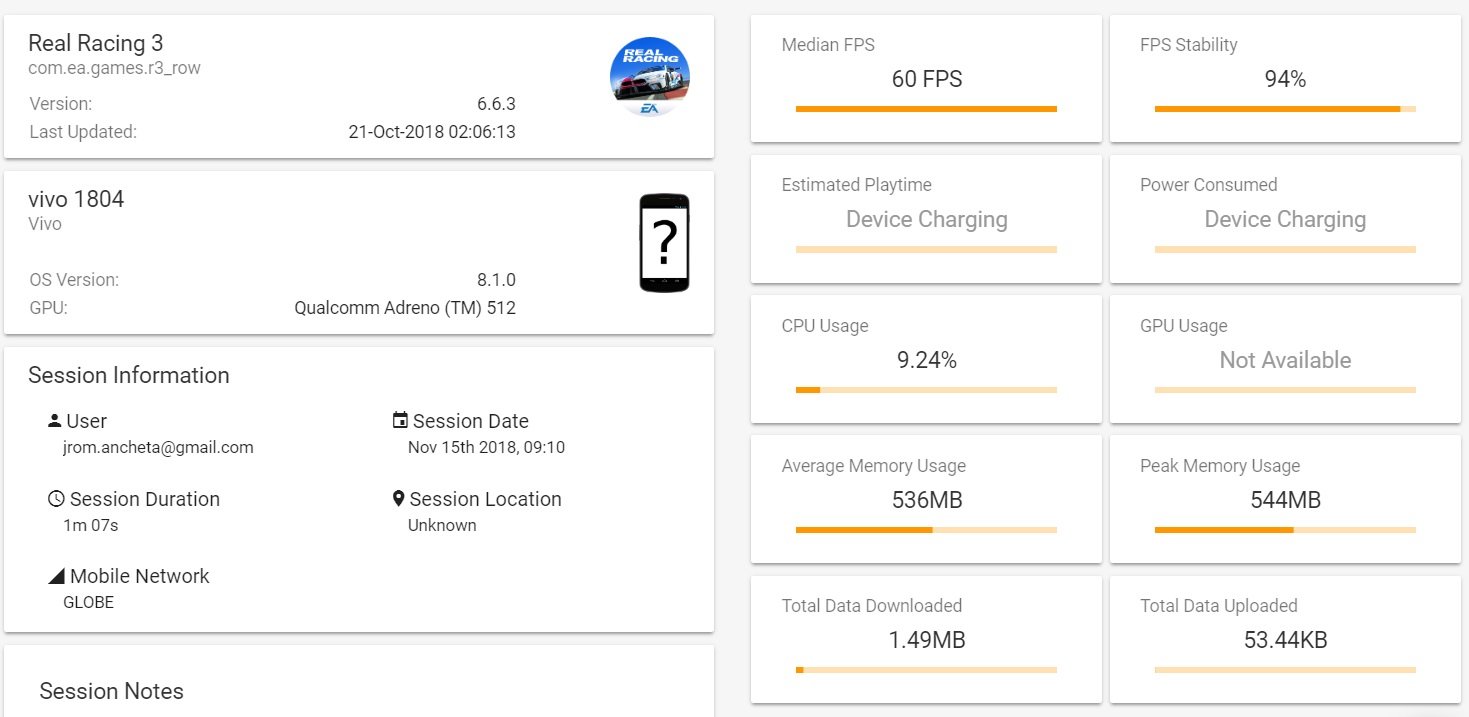Select the GPU Usage Not Available card
Image resolution: width=1469 pixels, height=717 pixels.
coord(1285,360)
